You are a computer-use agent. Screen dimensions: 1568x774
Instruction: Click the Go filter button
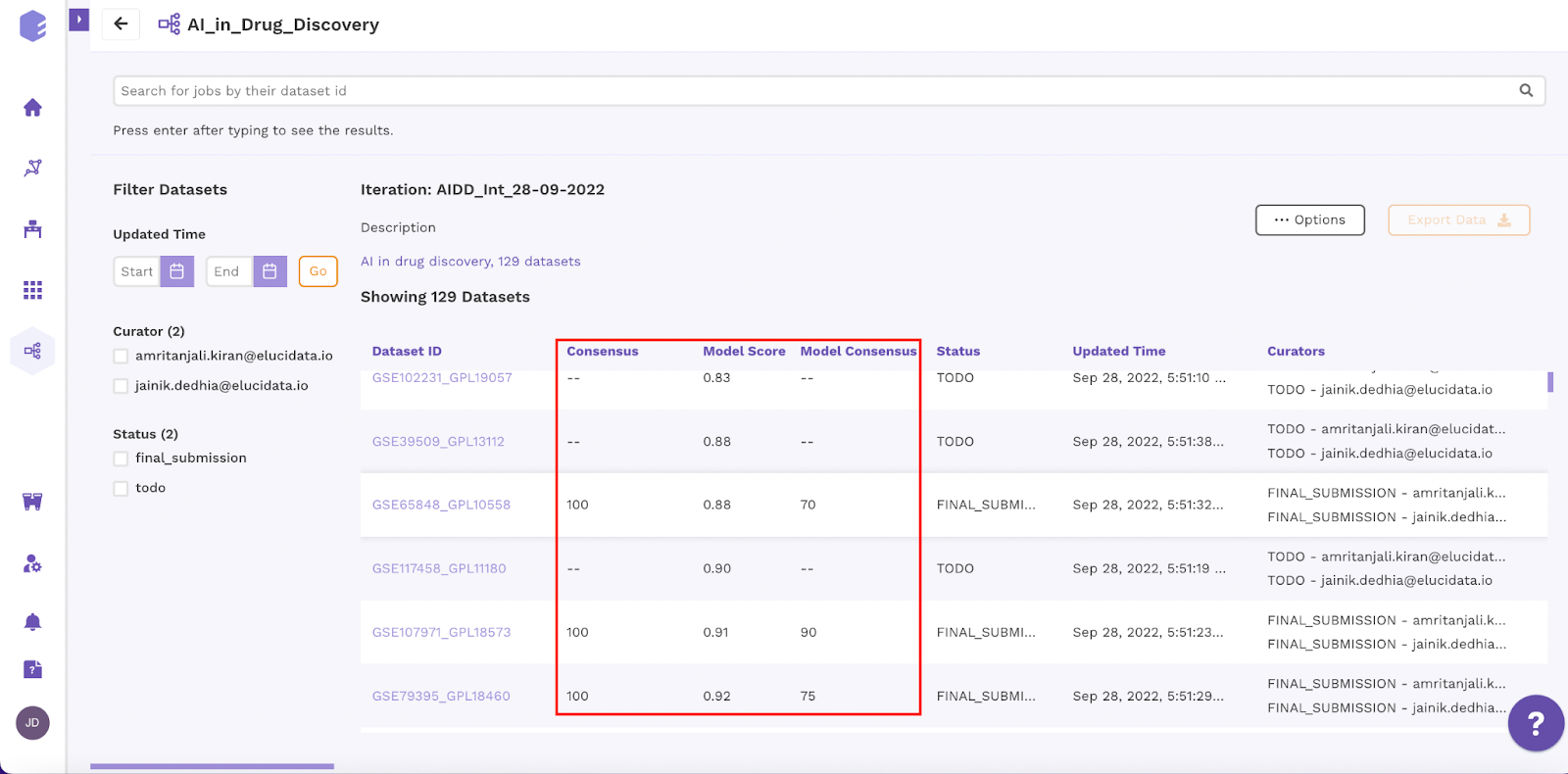click(x=318, y=271)
